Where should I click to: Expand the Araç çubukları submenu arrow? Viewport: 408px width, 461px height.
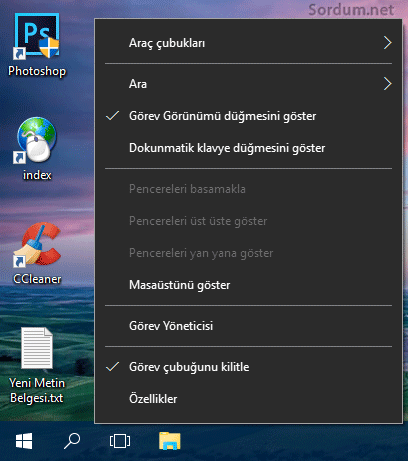(387, 43)
